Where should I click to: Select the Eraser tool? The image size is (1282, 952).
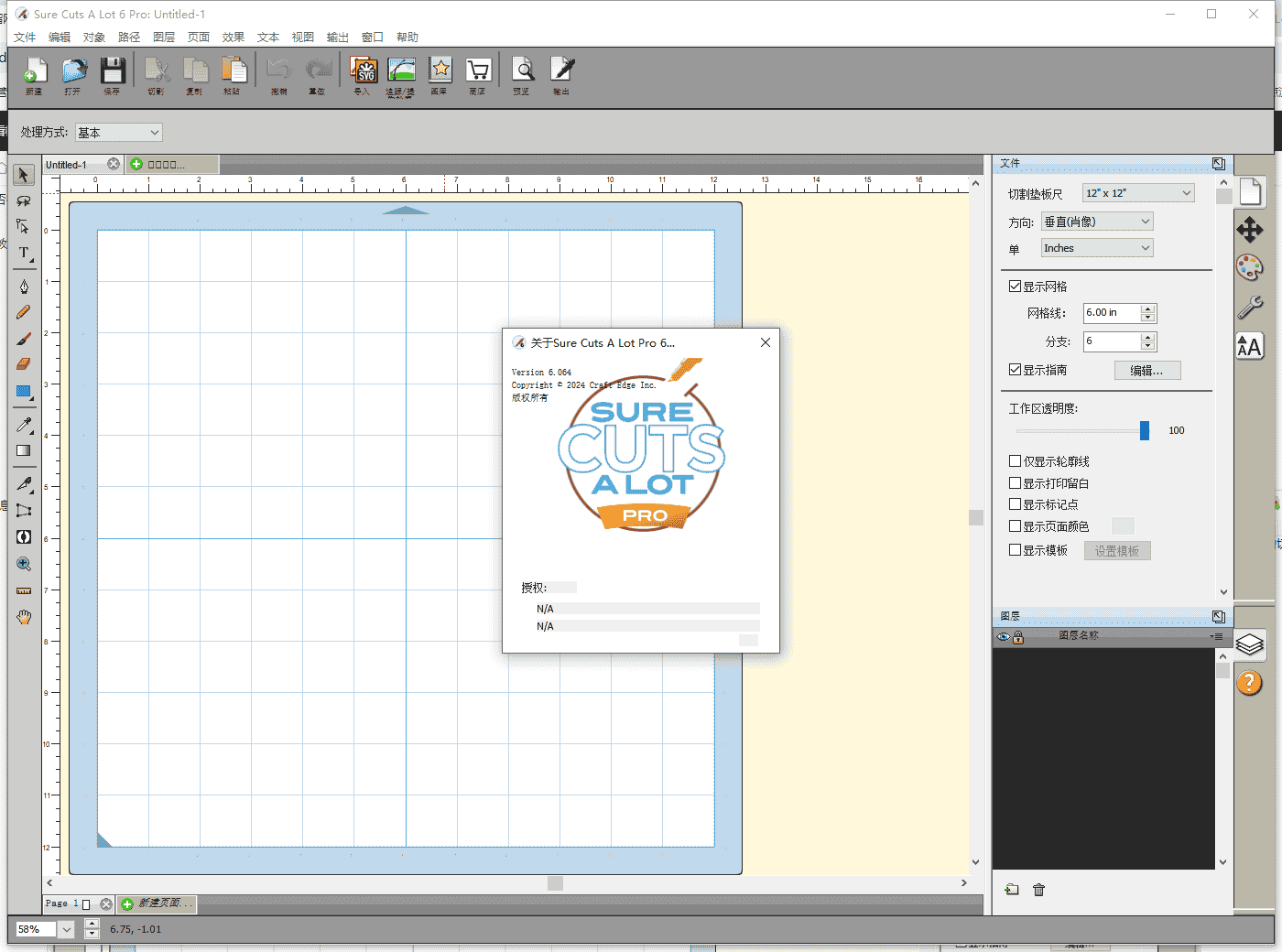point(24,364)
